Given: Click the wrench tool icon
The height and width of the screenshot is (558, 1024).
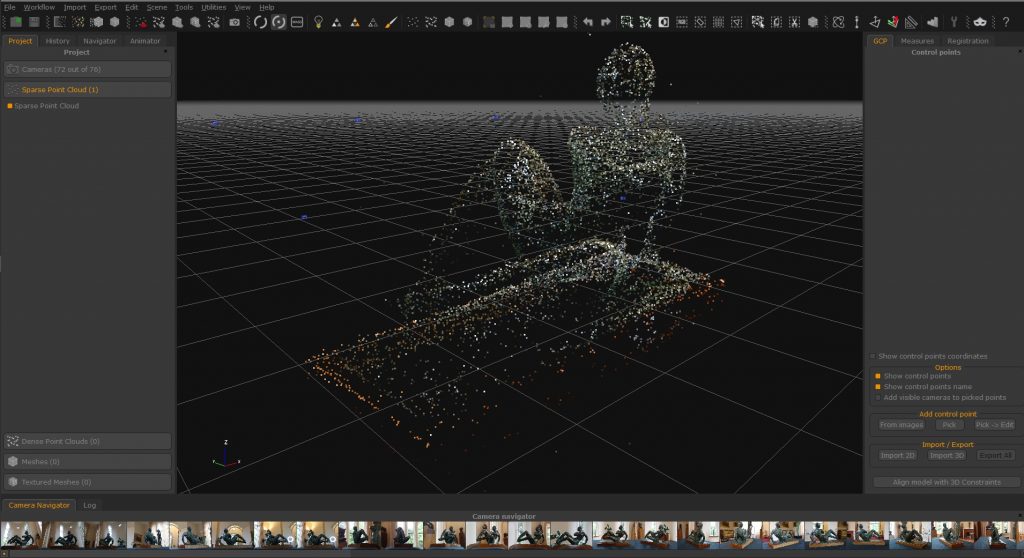Looking at the screenshot, I should (954, 22).
